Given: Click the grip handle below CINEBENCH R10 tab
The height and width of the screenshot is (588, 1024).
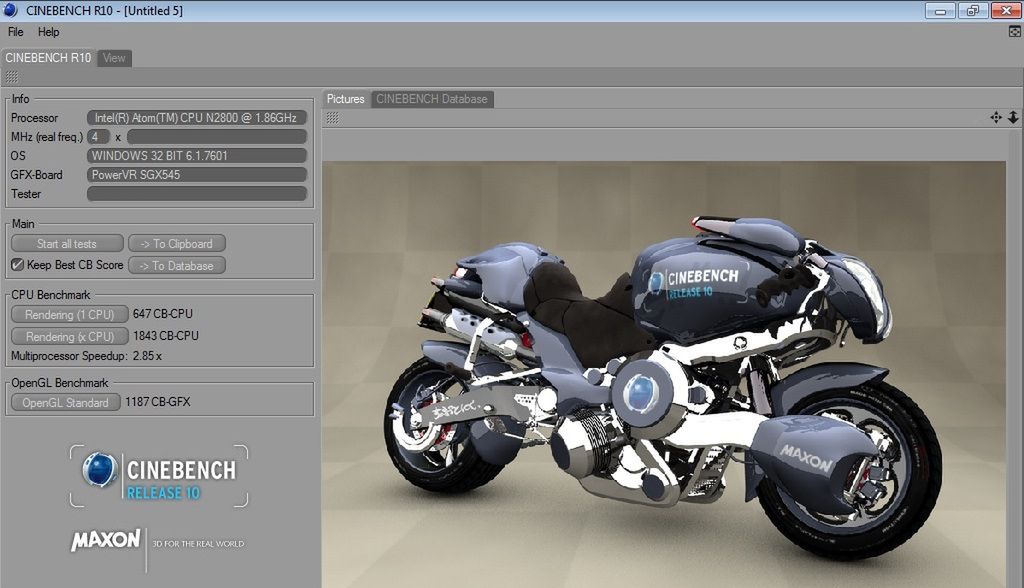Looking at the screenshot, I should [12, 77].
